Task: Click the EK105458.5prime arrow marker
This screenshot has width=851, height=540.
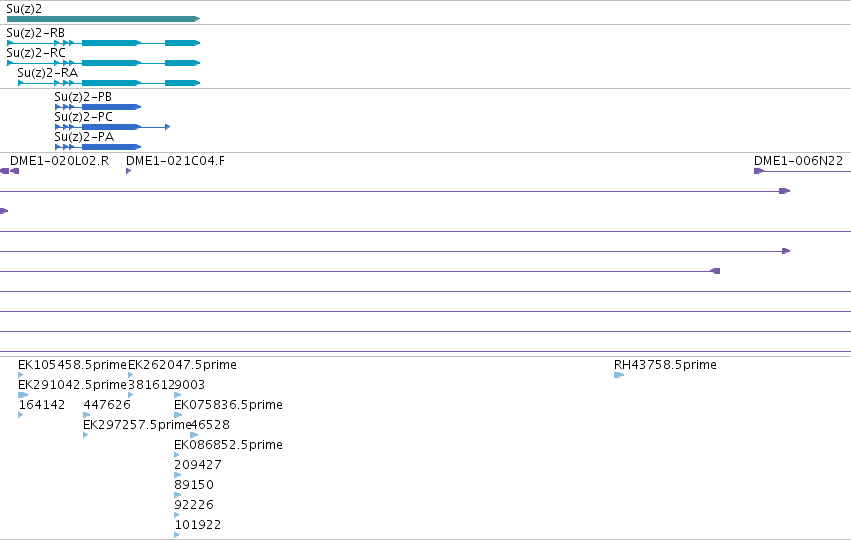Action: (x=21, y=375)
